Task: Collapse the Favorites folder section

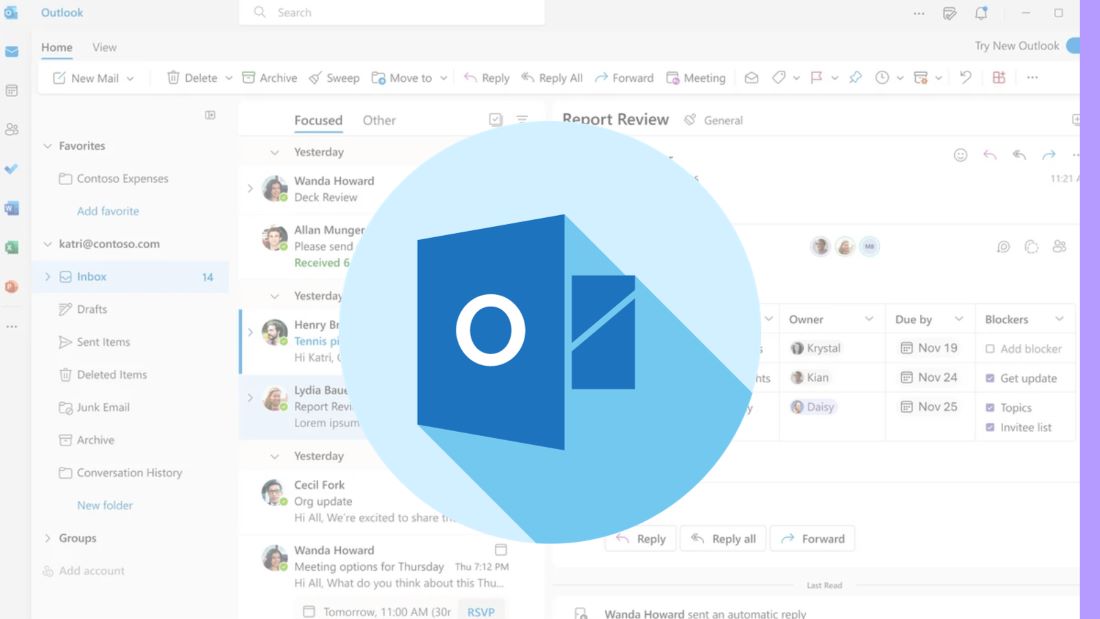Action: coord(47,146)
